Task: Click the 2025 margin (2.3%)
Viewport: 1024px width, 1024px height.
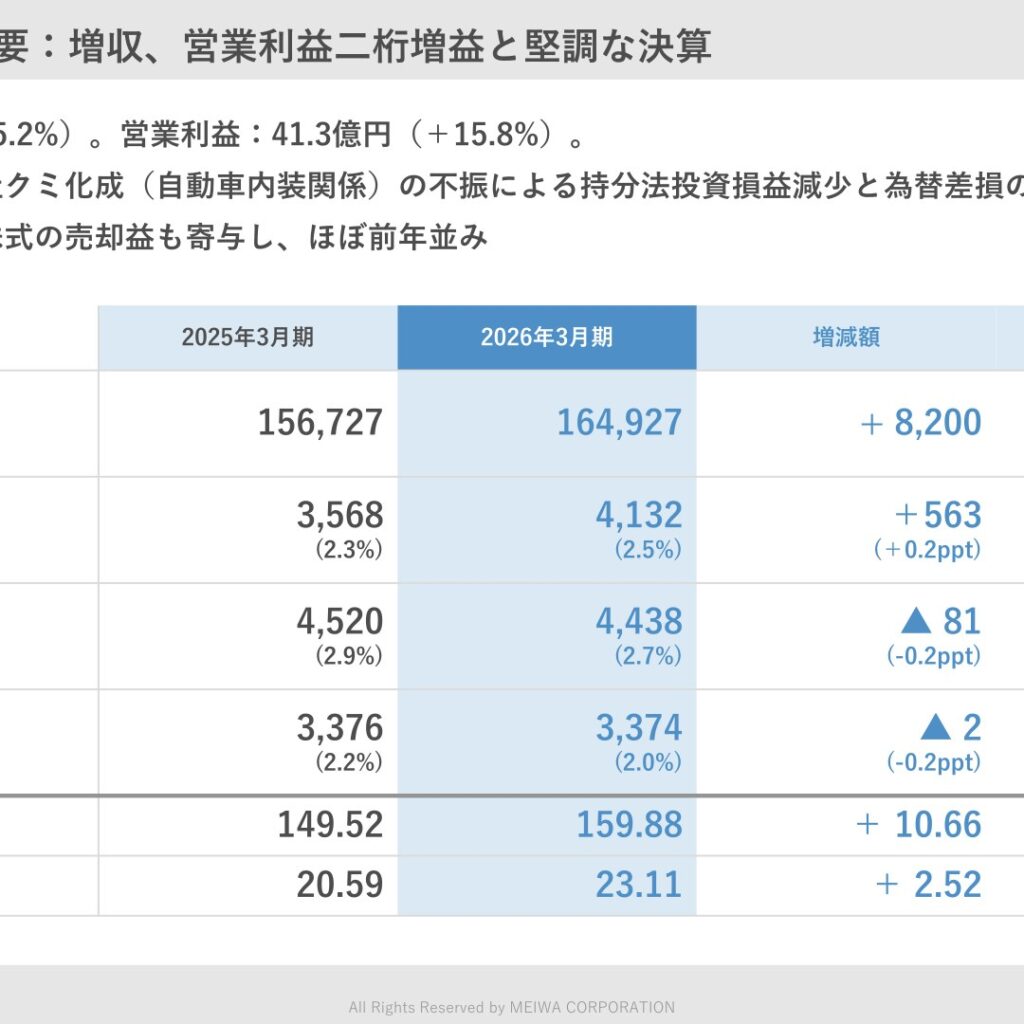Action: pyautogui.click(x=349, y=549)
